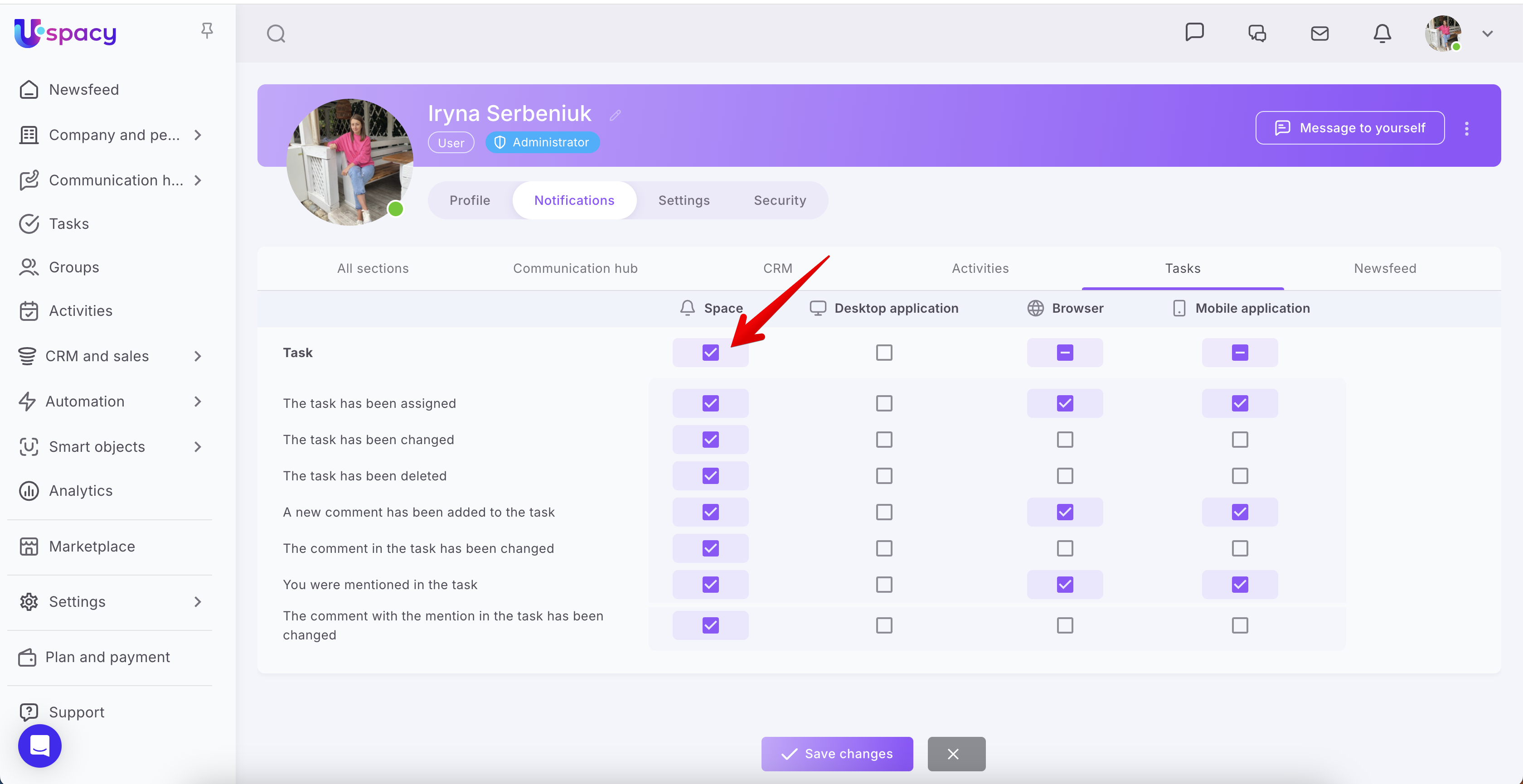Screen dimensions: 1523x784
Task: Click the search magnifier icon
Action: [276, 34]
